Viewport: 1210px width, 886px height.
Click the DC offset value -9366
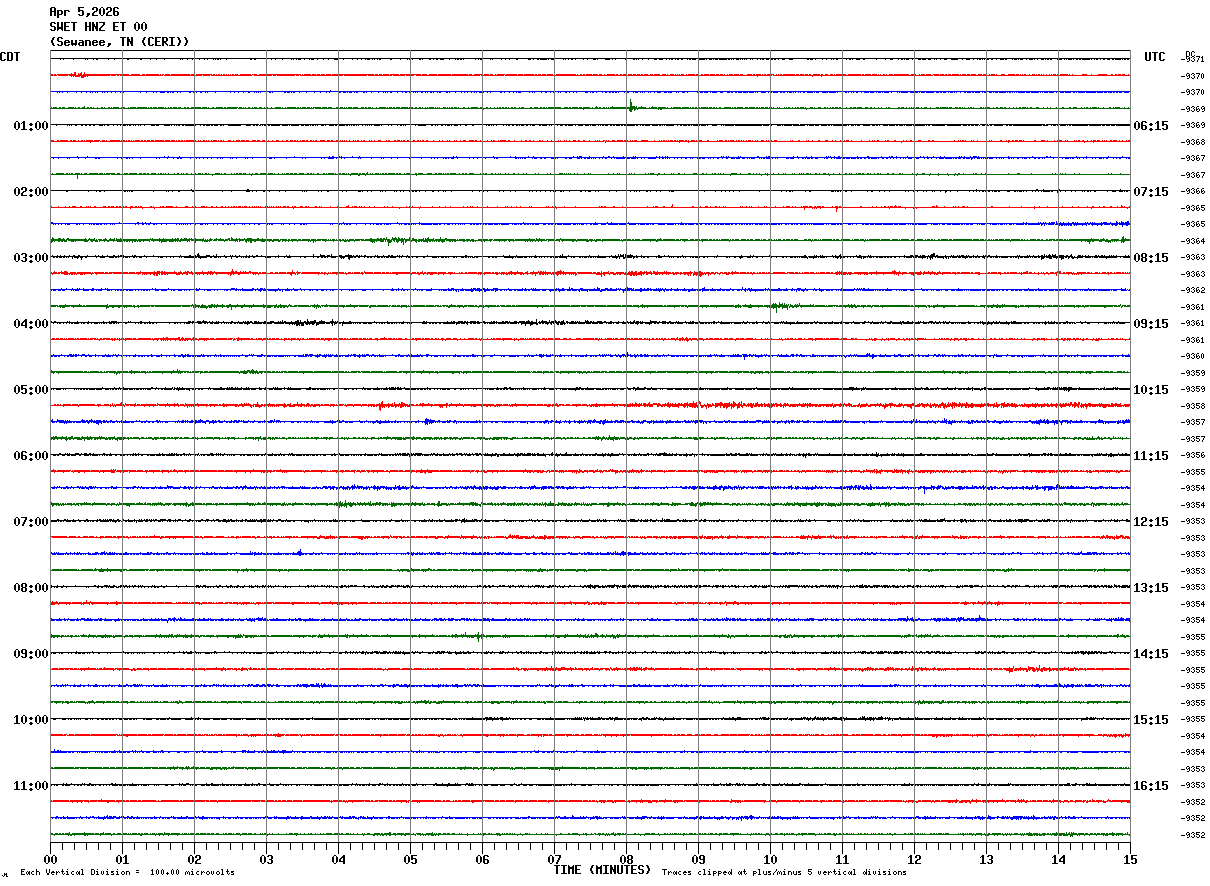pyautogui.click(x=1194, y=191)
